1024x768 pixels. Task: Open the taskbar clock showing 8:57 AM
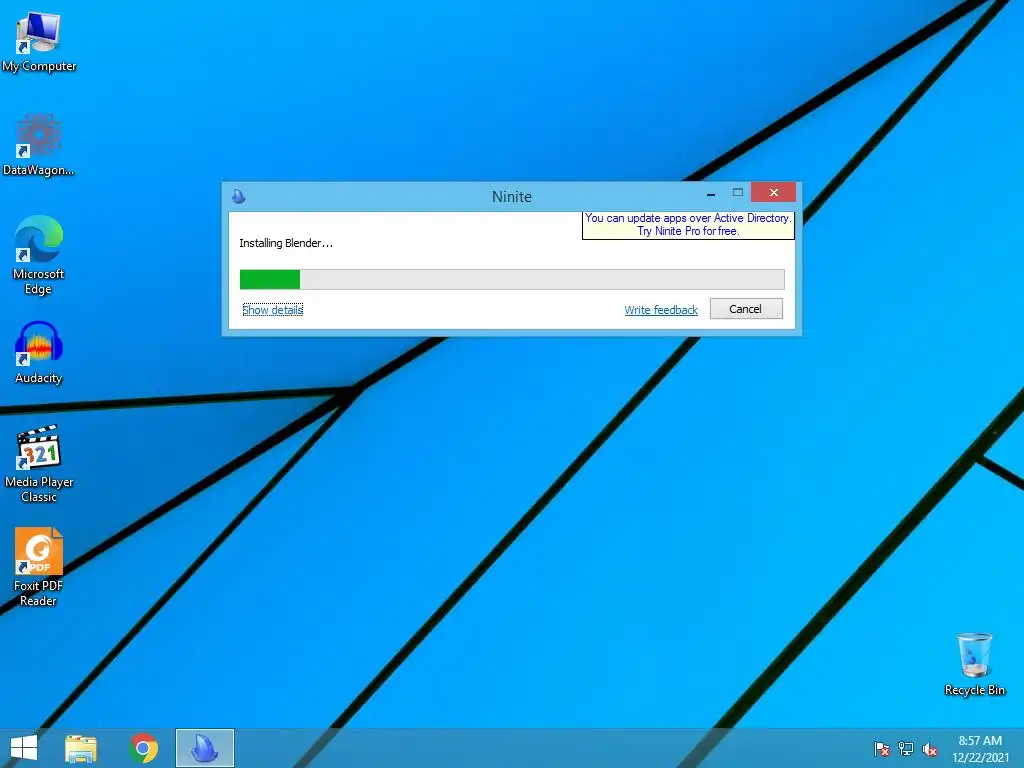click(980, 749)
